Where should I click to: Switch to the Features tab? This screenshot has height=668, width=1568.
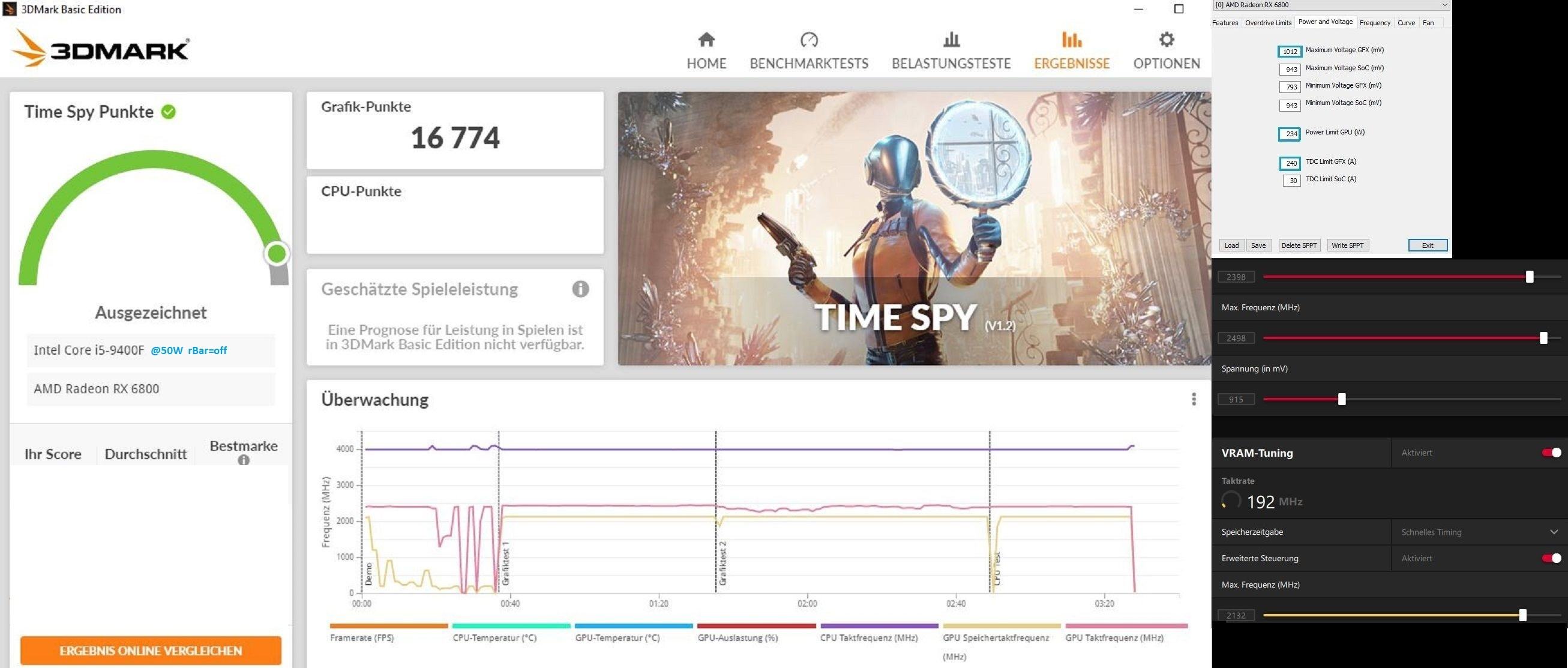coord(1225,23)
